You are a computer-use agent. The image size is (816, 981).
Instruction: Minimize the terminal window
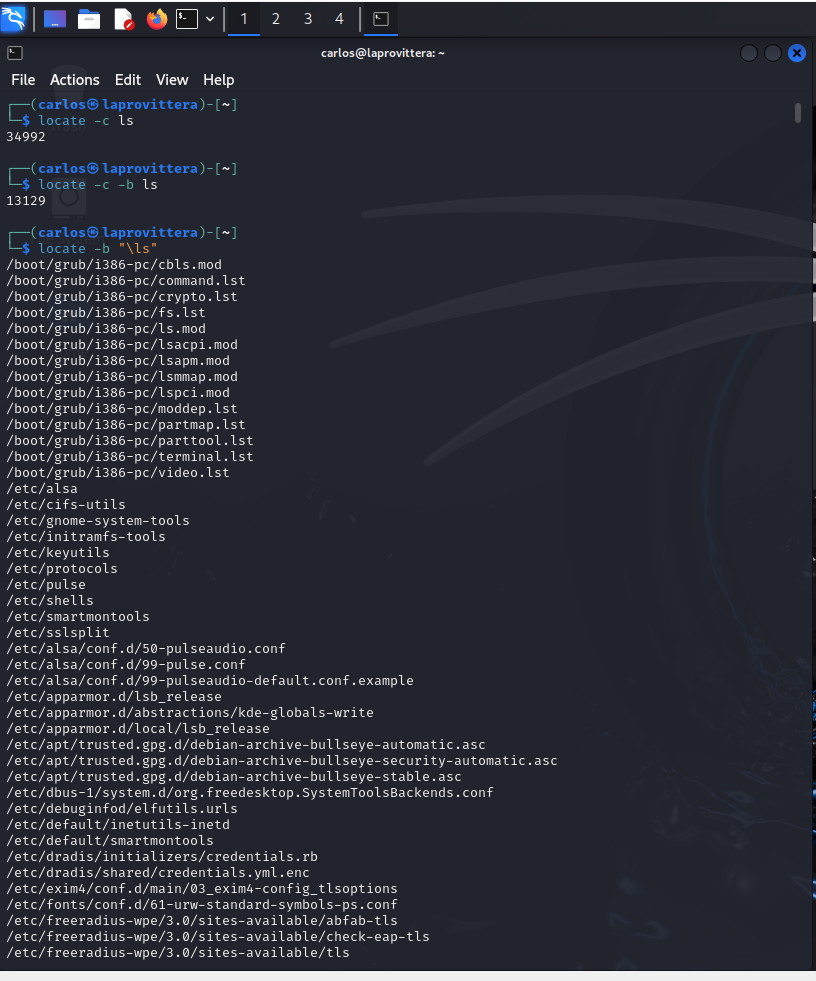(749, 53)
